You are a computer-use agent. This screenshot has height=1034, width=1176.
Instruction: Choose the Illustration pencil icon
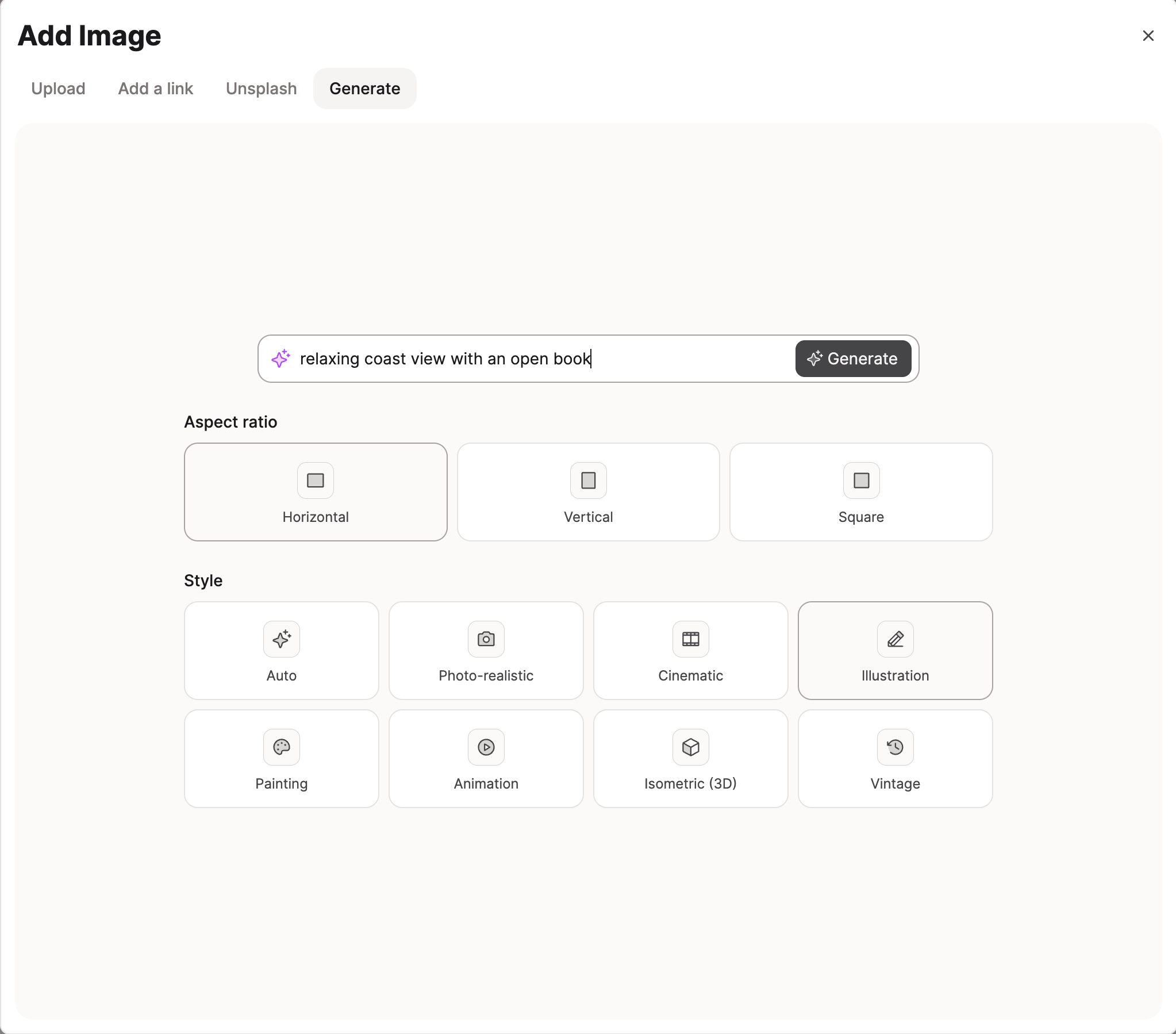point(896,639)
